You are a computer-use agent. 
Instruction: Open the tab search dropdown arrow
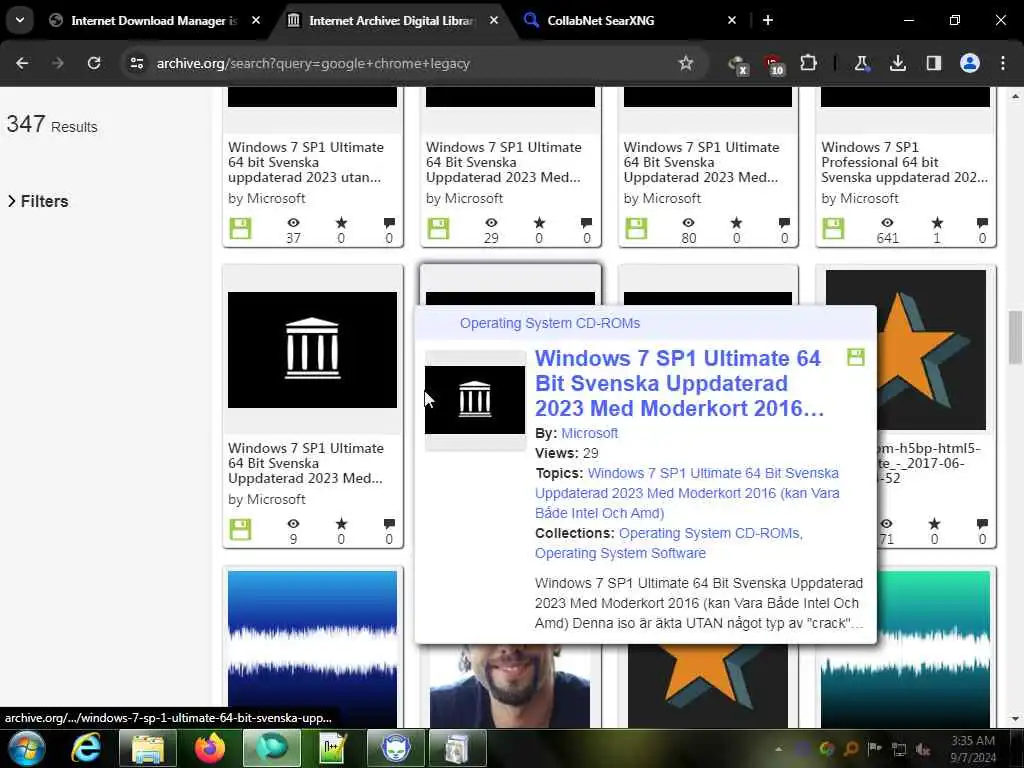point(20,20)
